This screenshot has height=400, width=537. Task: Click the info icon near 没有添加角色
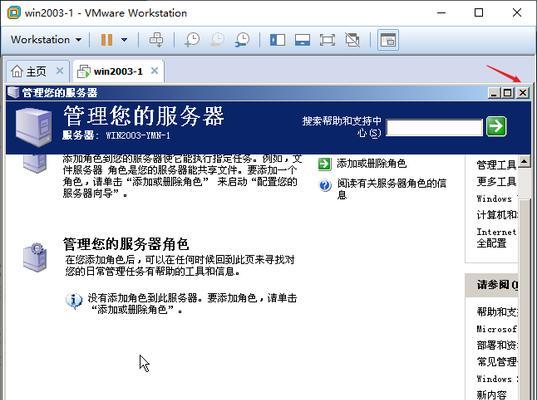tap(74, 301)
